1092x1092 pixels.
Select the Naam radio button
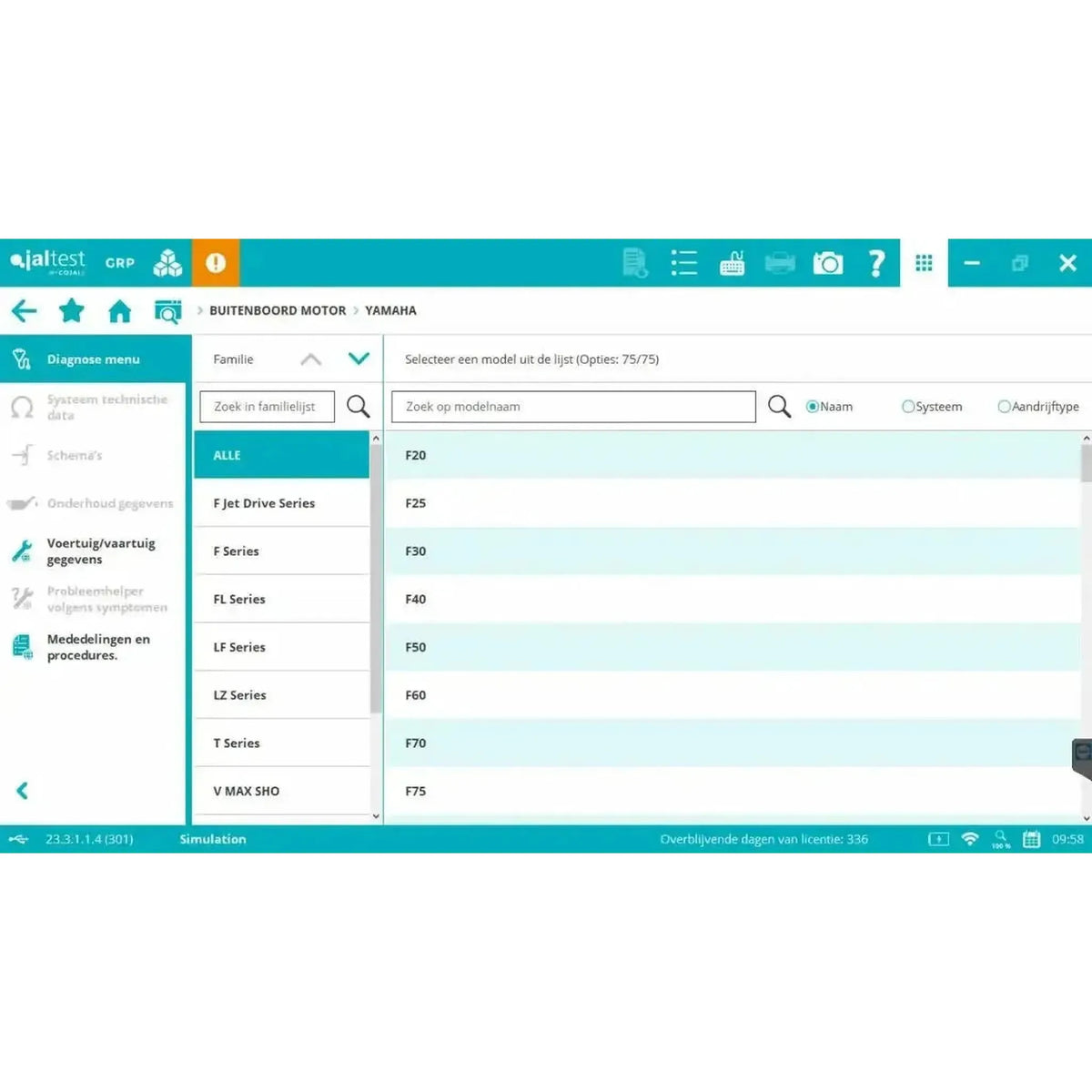coord(812,407)
